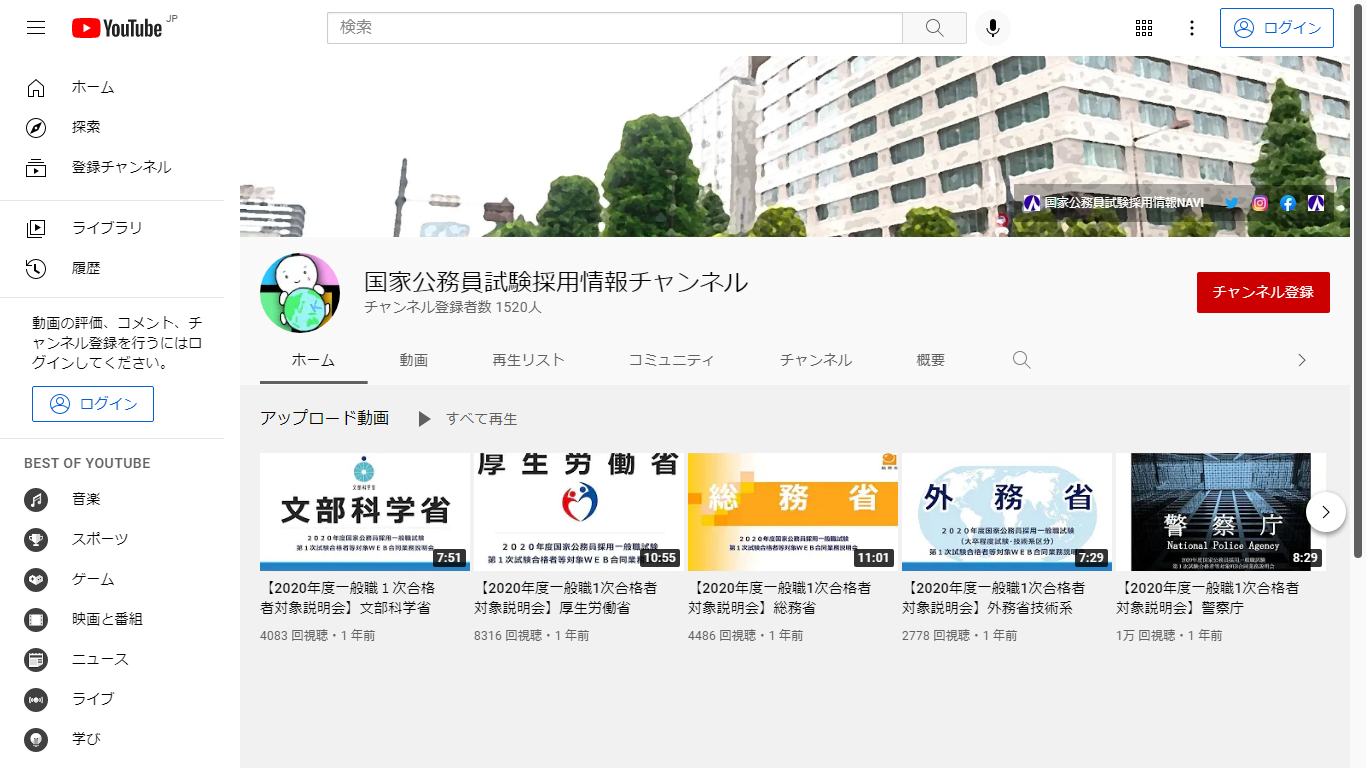The height and width of the screenshot is (768, 1366).
Task: Expand channel tabs with right chevron
Action: (1301, 360)
